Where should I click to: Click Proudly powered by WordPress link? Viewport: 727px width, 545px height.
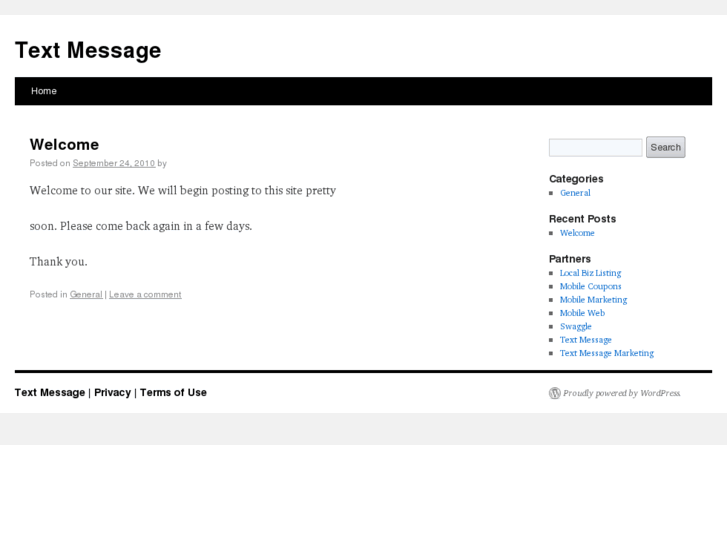621,393
